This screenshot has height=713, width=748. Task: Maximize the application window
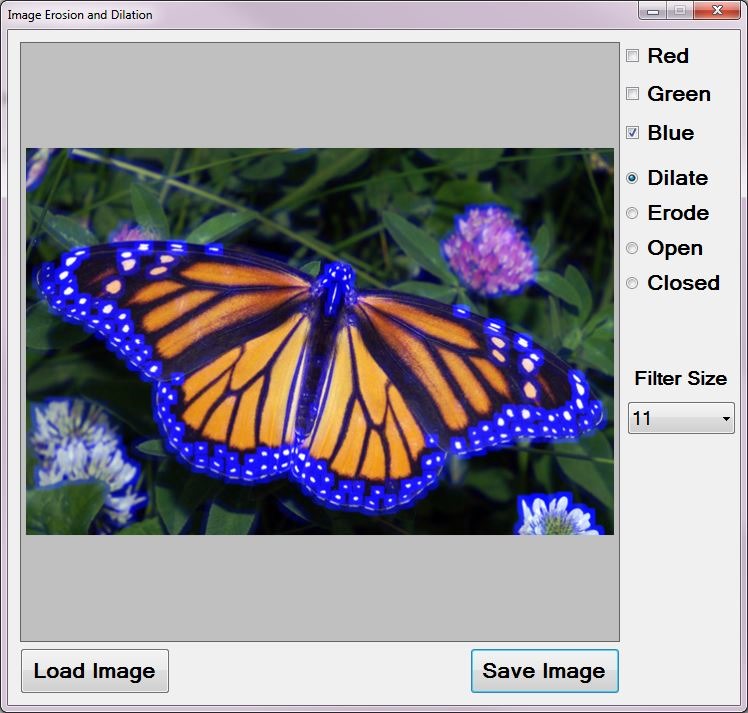coord(679,11)
